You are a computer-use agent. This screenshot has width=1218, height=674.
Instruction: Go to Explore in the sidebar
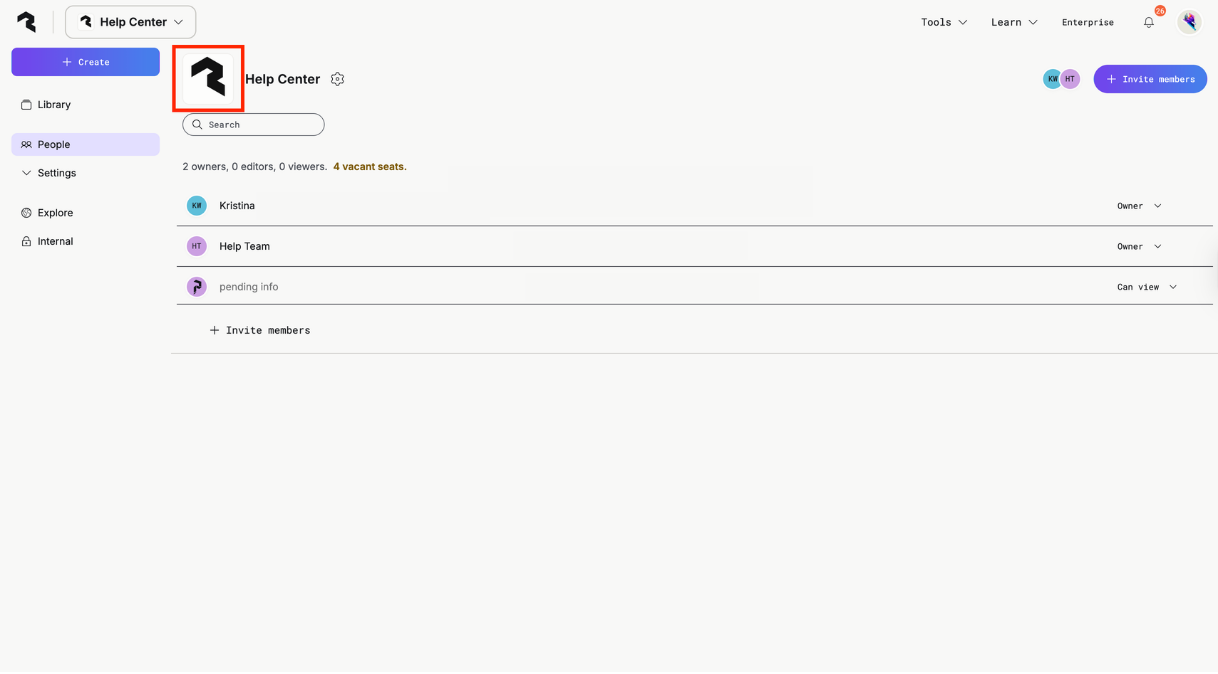(x=55, y=213)
